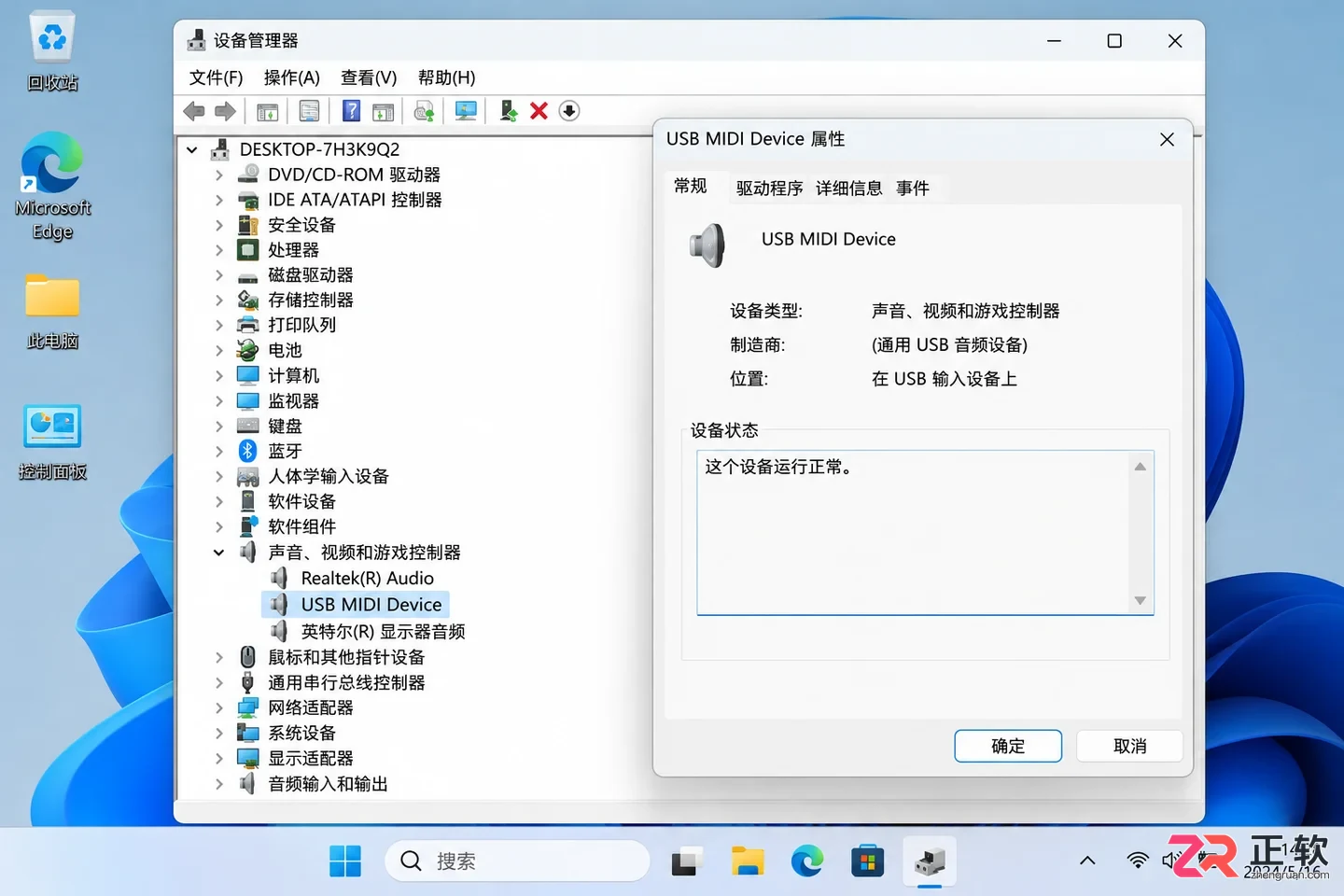Image resolution: width=1344 pixels, height=896 pixels.
Task: Click the Forward arrow toolbar icon
Action: pyautogui.click(x=225, y=111)
